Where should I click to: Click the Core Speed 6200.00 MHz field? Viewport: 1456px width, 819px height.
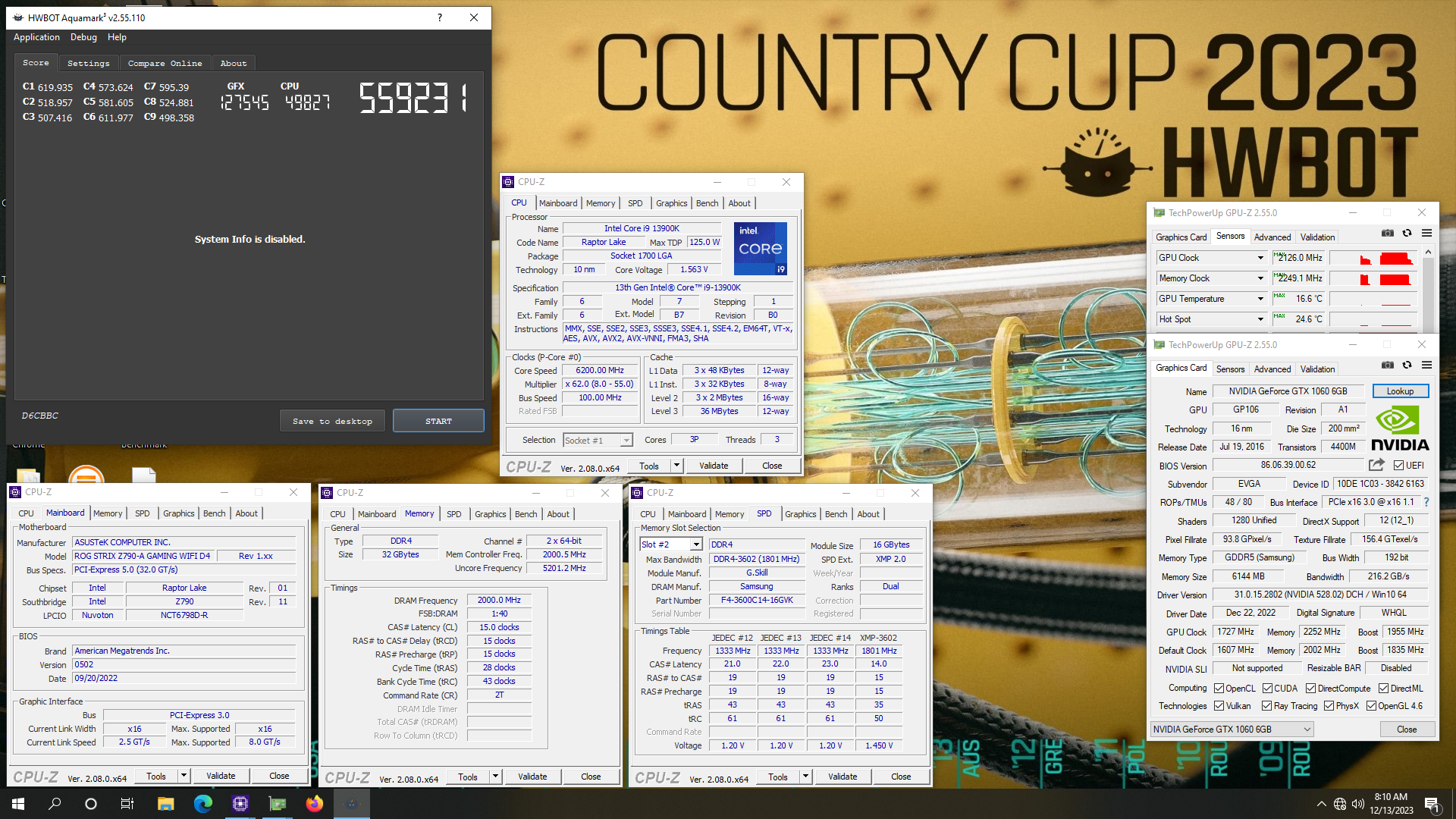600,371
